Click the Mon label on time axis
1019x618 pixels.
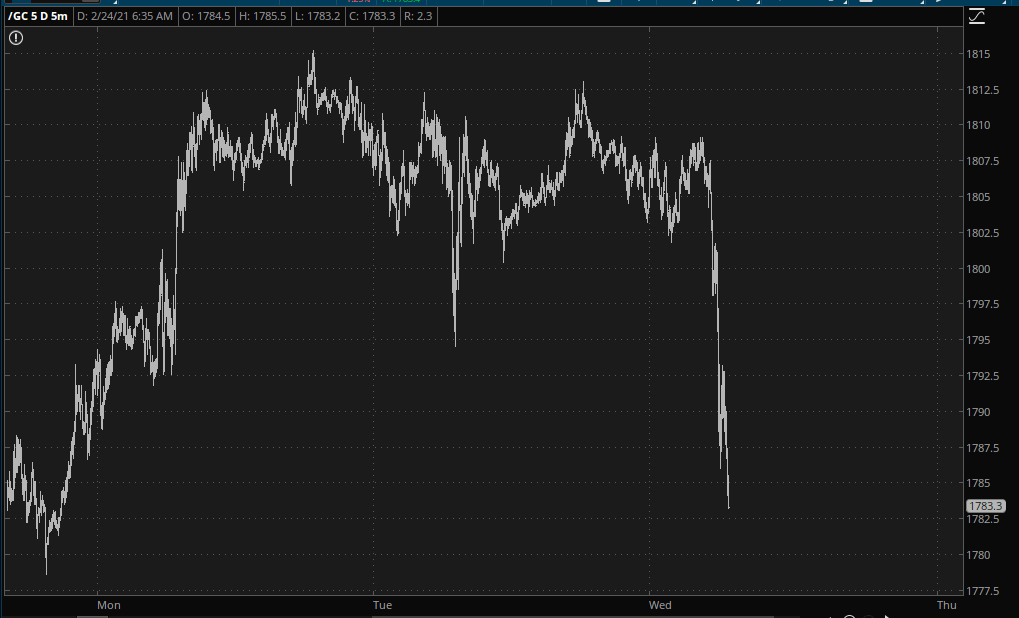pyautogui.click(x=108, y=605)
